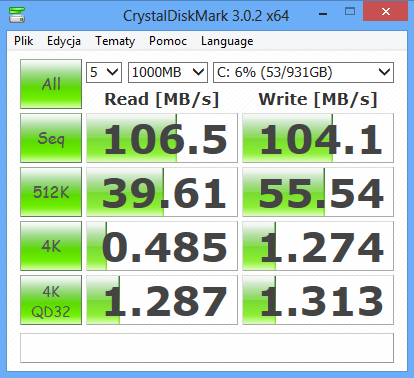
Task: Expand the test count dropdown showing 5
Action: point(104,72)
